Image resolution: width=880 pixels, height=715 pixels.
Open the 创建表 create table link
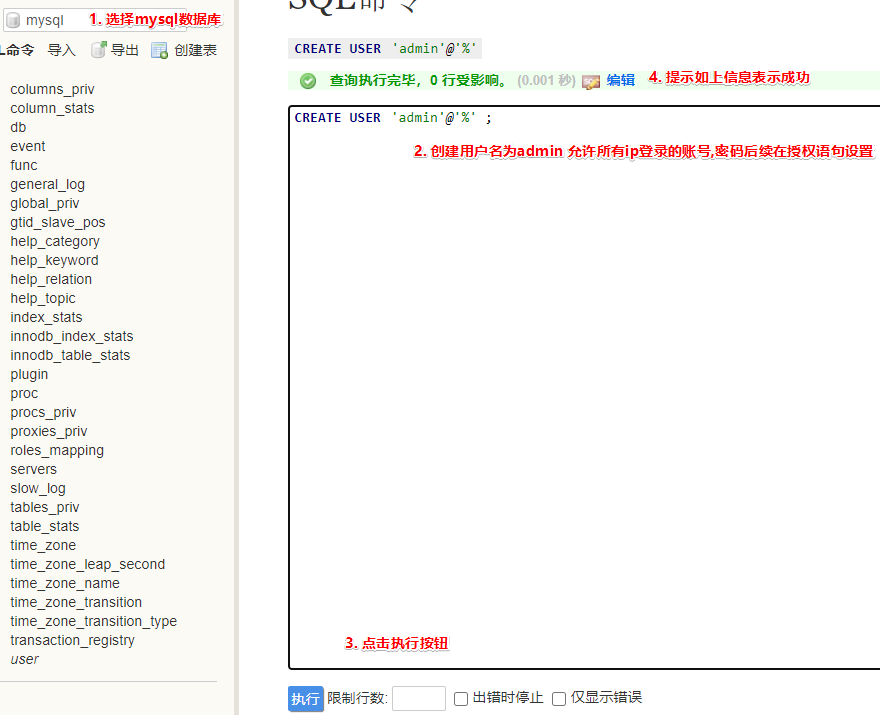pyautogui.click(x=195, y=50)
